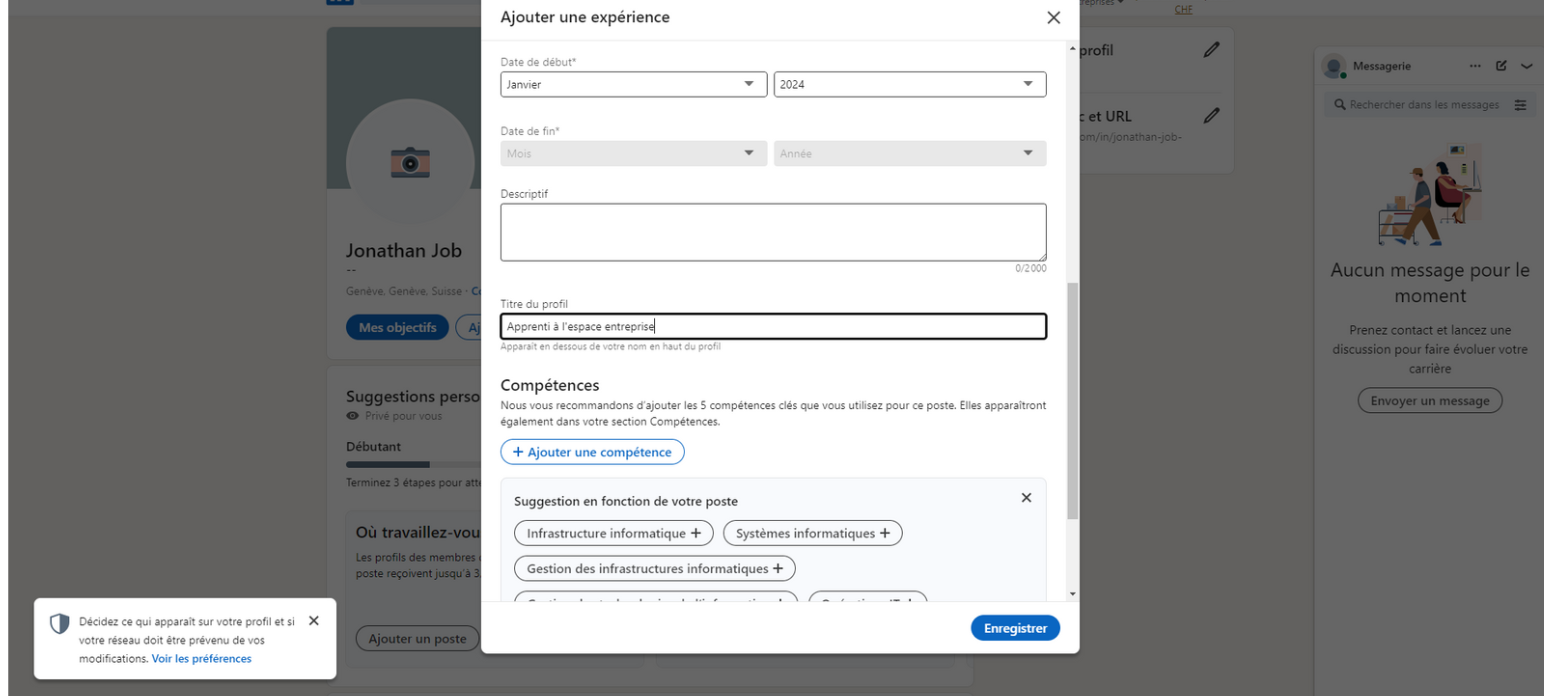Click Ajouter une compétence button
This screenshot has height=696, width=1544.
click(592, 452)
